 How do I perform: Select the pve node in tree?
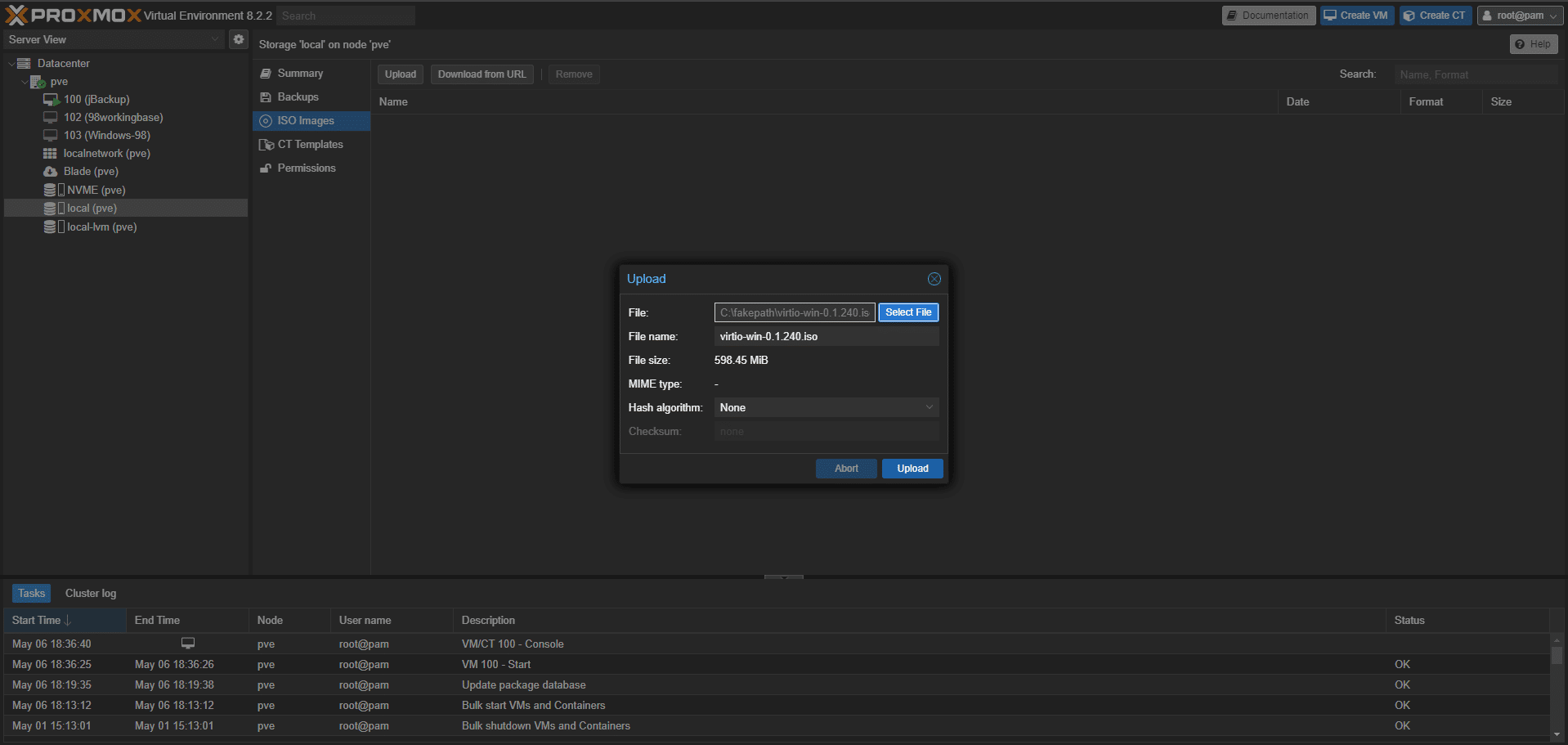[x=59, y=82]
